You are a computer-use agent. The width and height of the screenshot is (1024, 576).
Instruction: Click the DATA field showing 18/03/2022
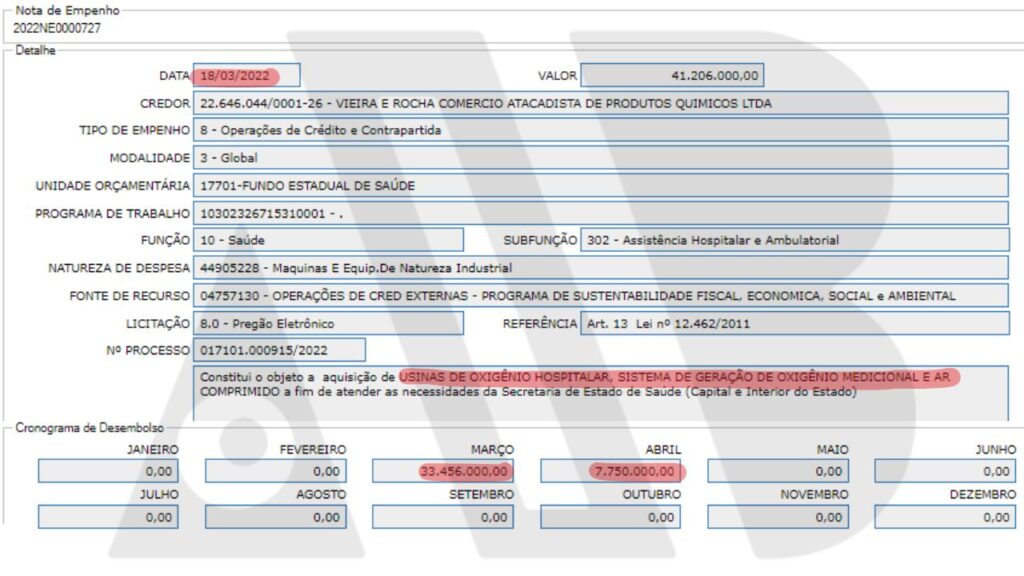coord(247,75)
